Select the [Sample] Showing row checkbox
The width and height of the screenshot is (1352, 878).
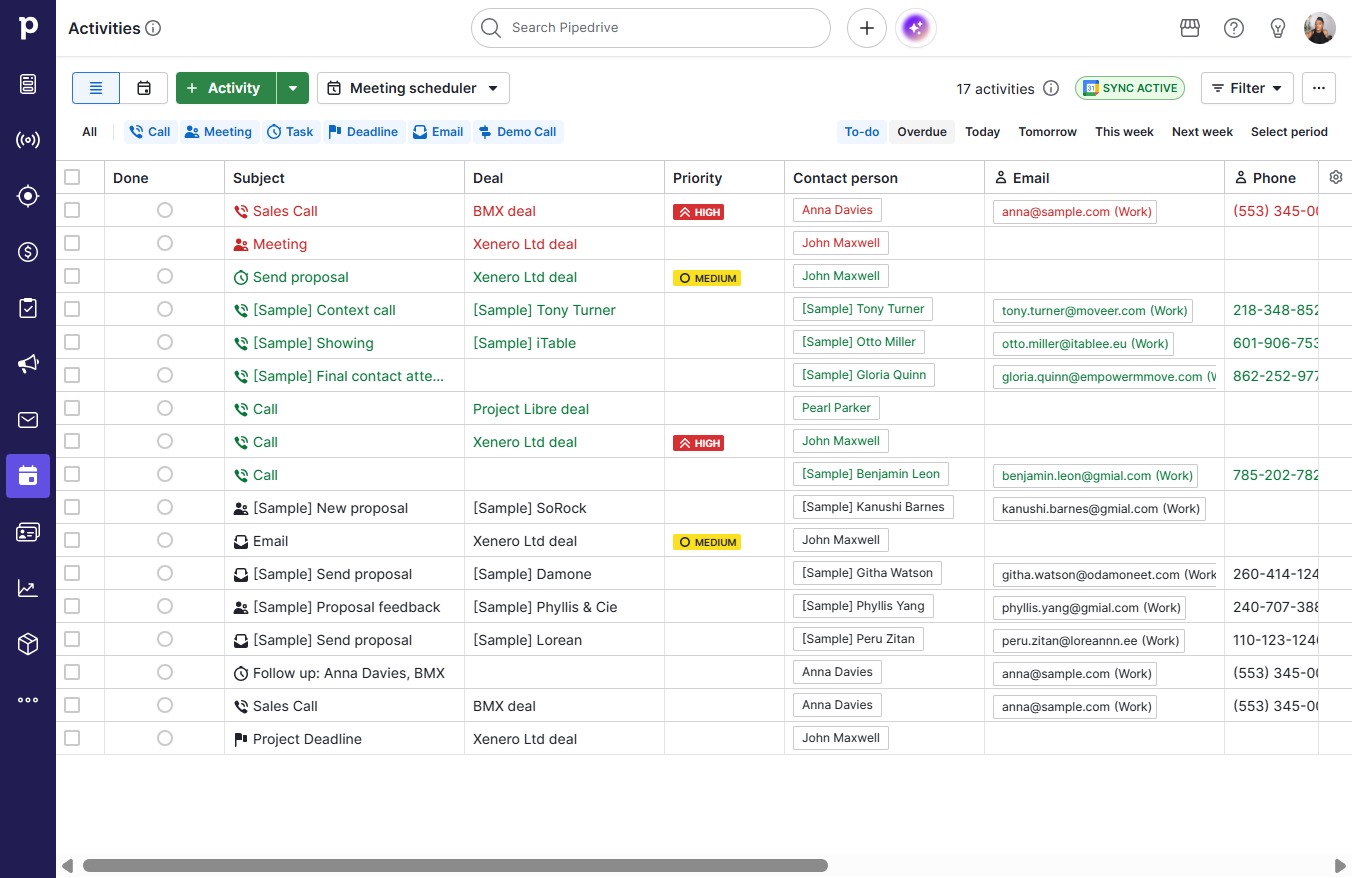[x=72, y=342]
